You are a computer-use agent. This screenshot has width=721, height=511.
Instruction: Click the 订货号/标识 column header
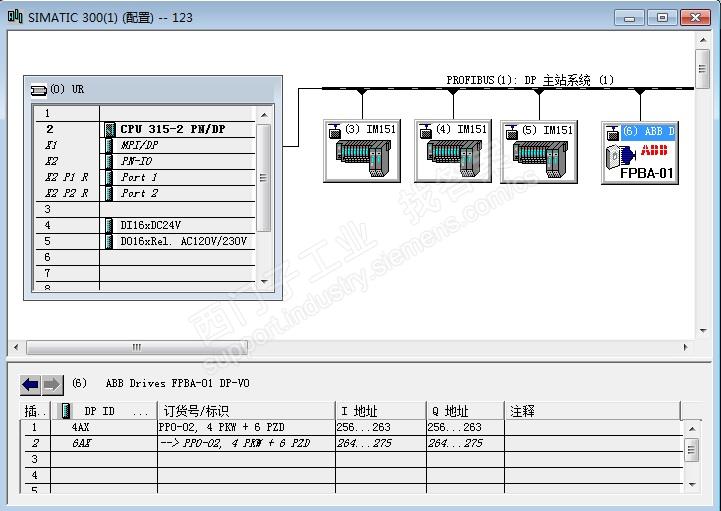pyautogui.click(x=246, y=411)
